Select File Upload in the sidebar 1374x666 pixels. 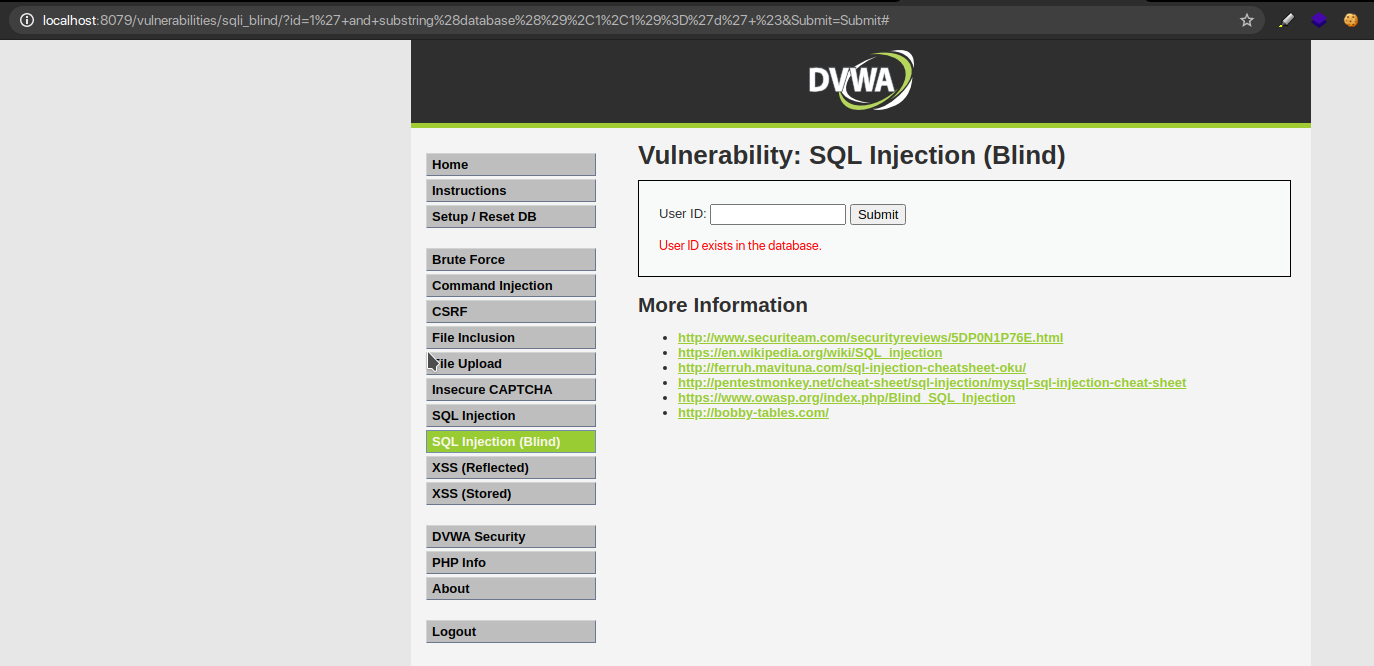[511, 364]
